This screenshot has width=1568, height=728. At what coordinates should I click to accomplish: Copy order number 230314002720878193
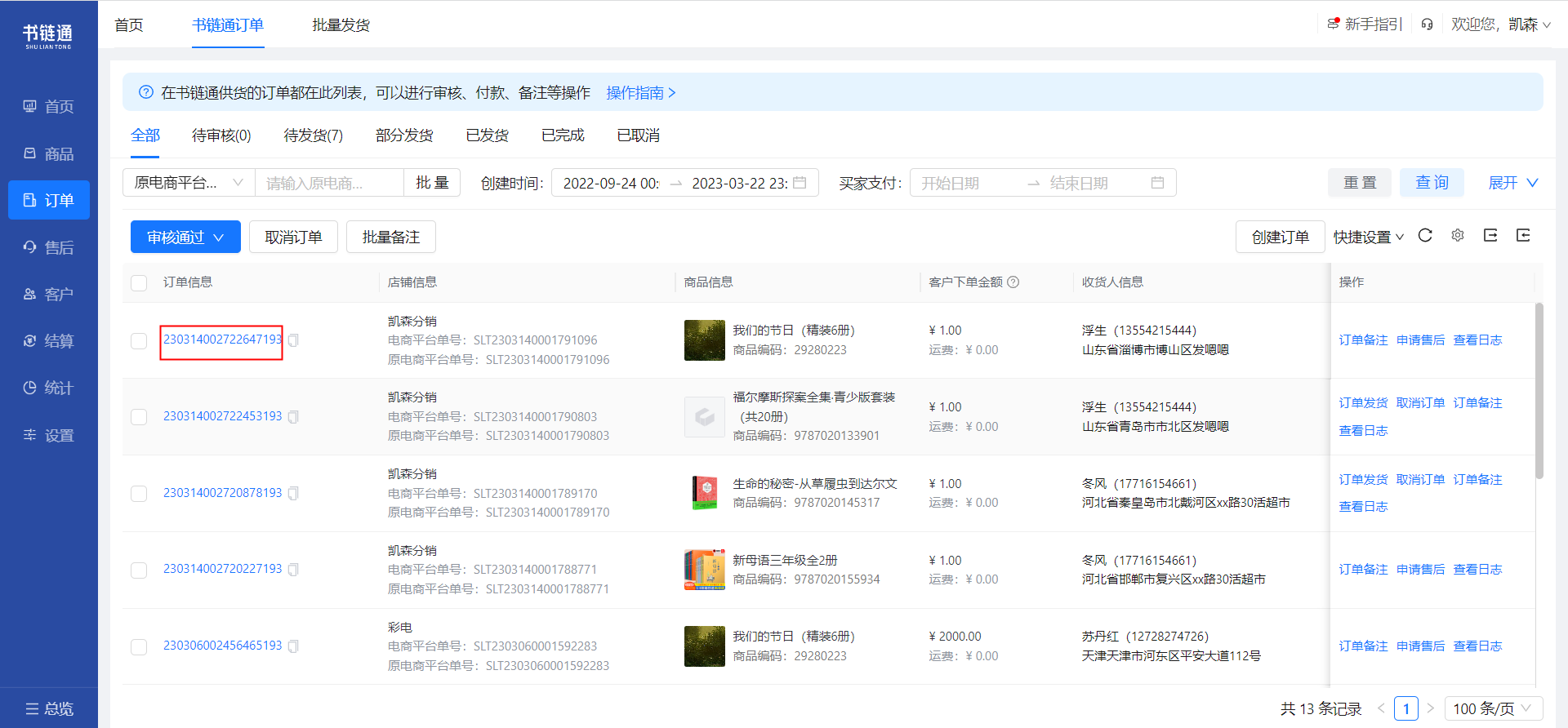[x=293, y=493]
